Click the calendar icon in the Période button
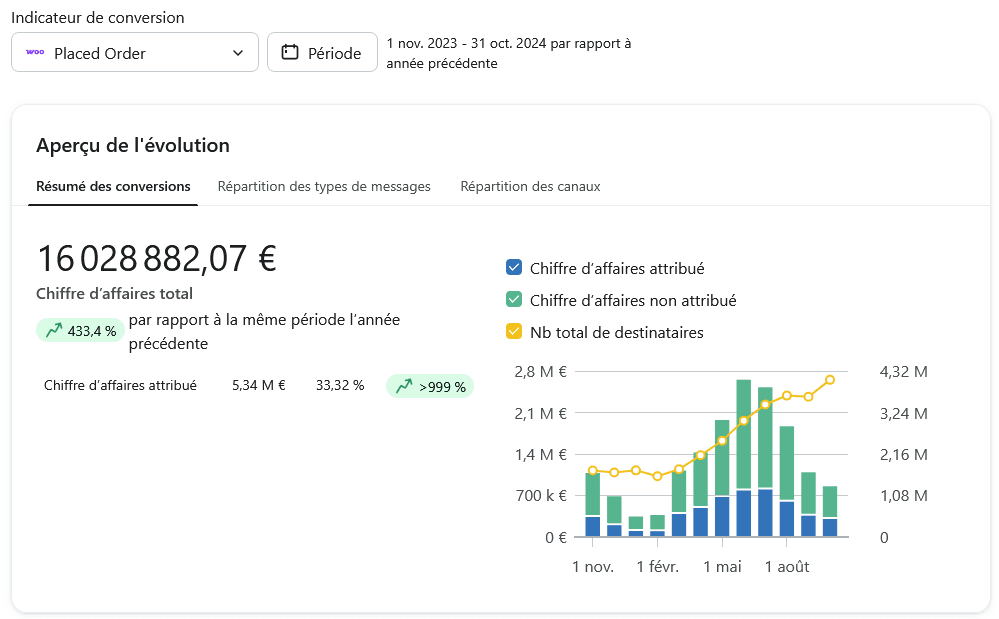Viewport: 999px width, 619px height. pyautogui.click(x=289, y=52)
